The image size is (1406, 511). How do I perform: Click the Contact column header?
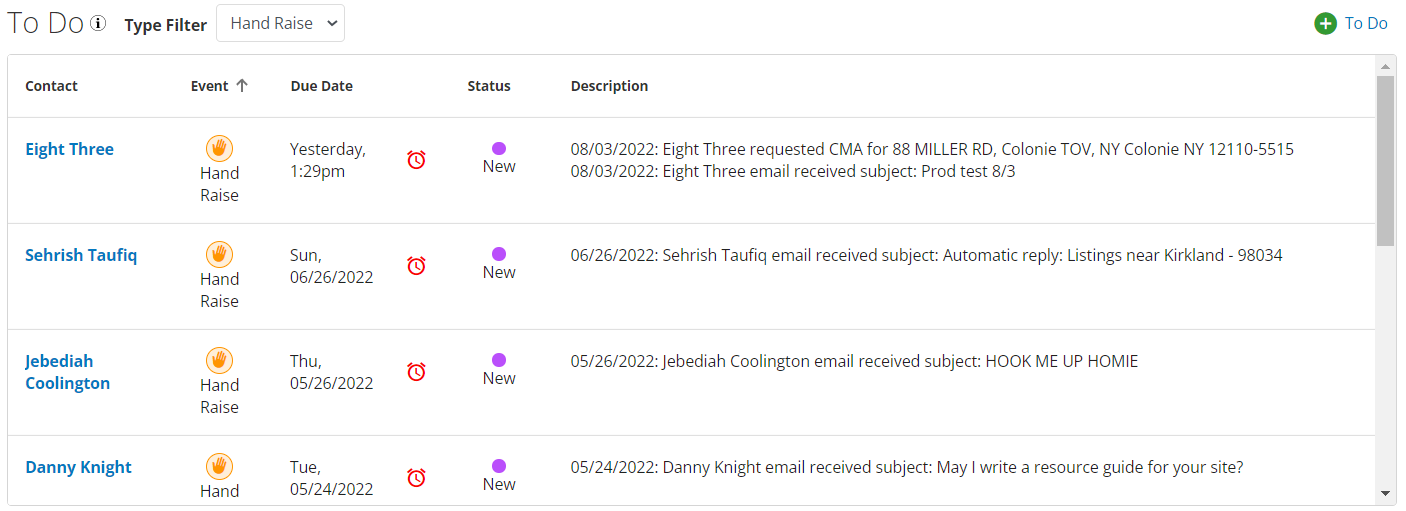pos(52,86)
